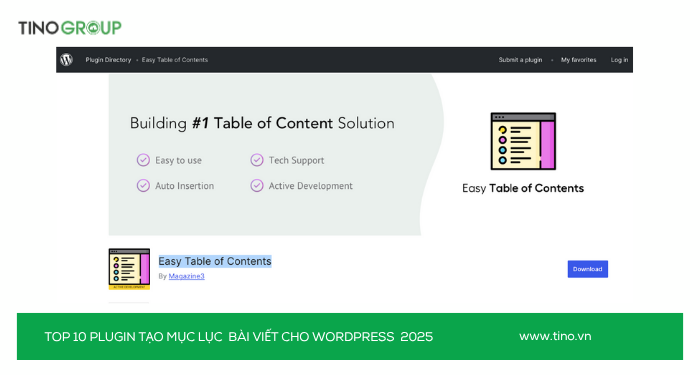Open the Magazine3 author link
Screen dimensions: 700x375
[x=187, y=276]
